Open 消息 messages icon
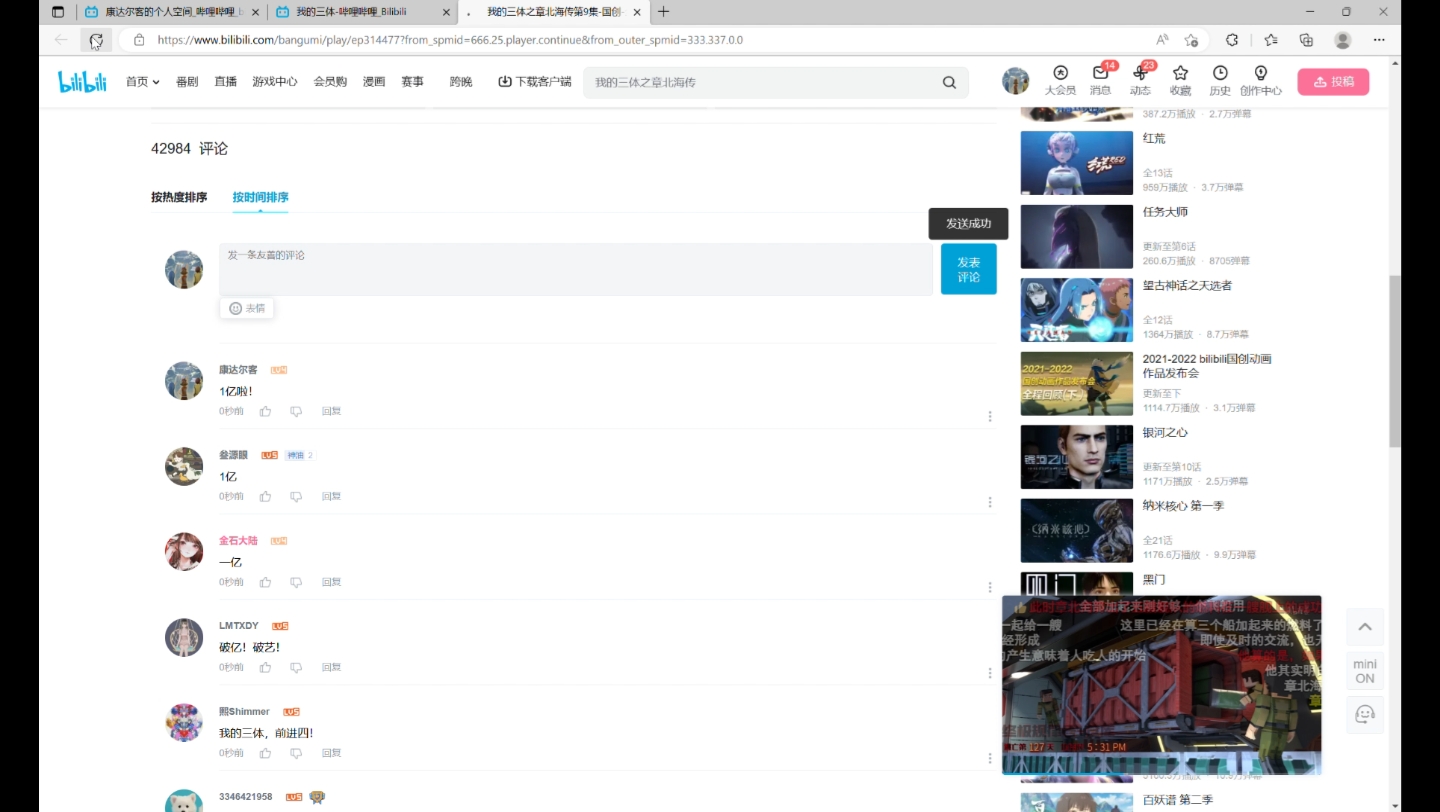The height and width of the screenshot is (812, 1440). click(1100, 81)
